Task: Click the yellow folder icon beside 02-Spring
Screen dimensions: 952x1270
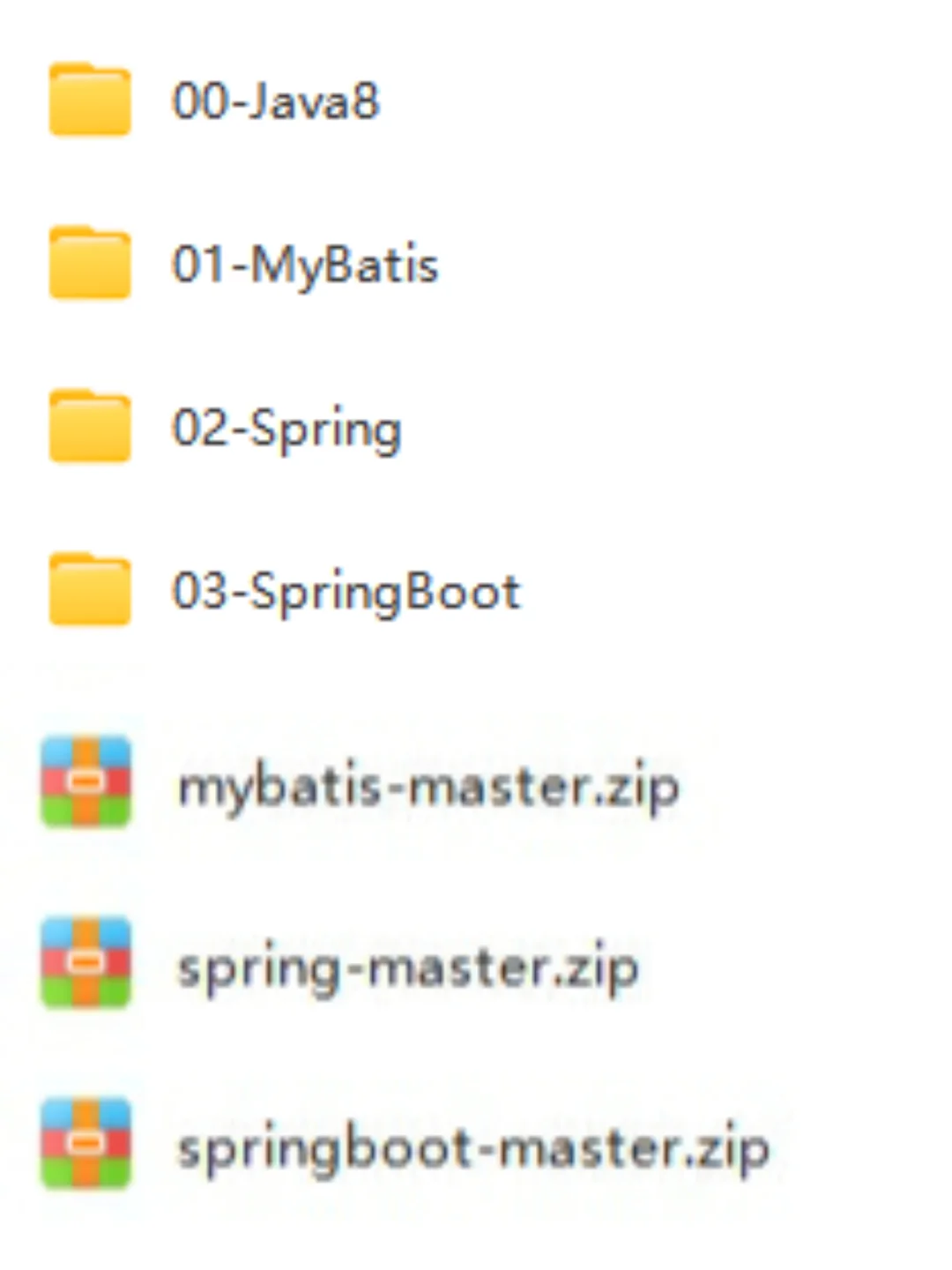Action: point(90,426)
